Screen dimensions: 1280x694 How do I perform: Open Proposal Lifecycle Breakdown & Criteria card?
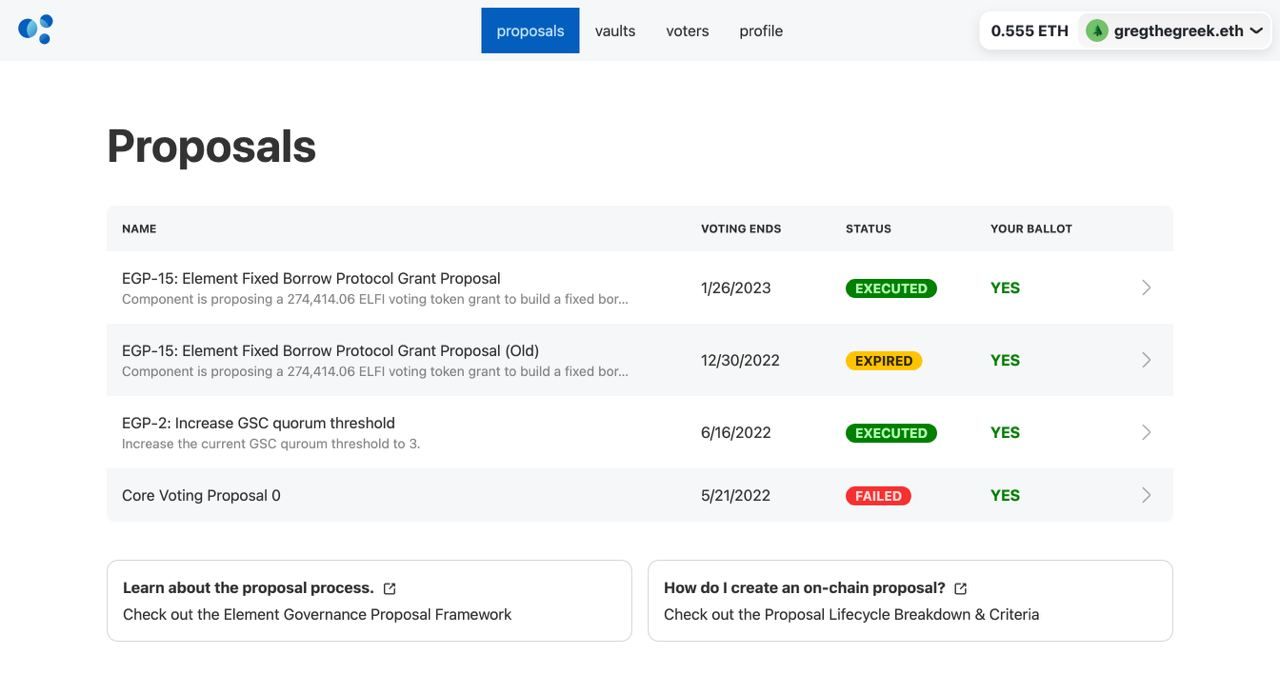(910, 601)
